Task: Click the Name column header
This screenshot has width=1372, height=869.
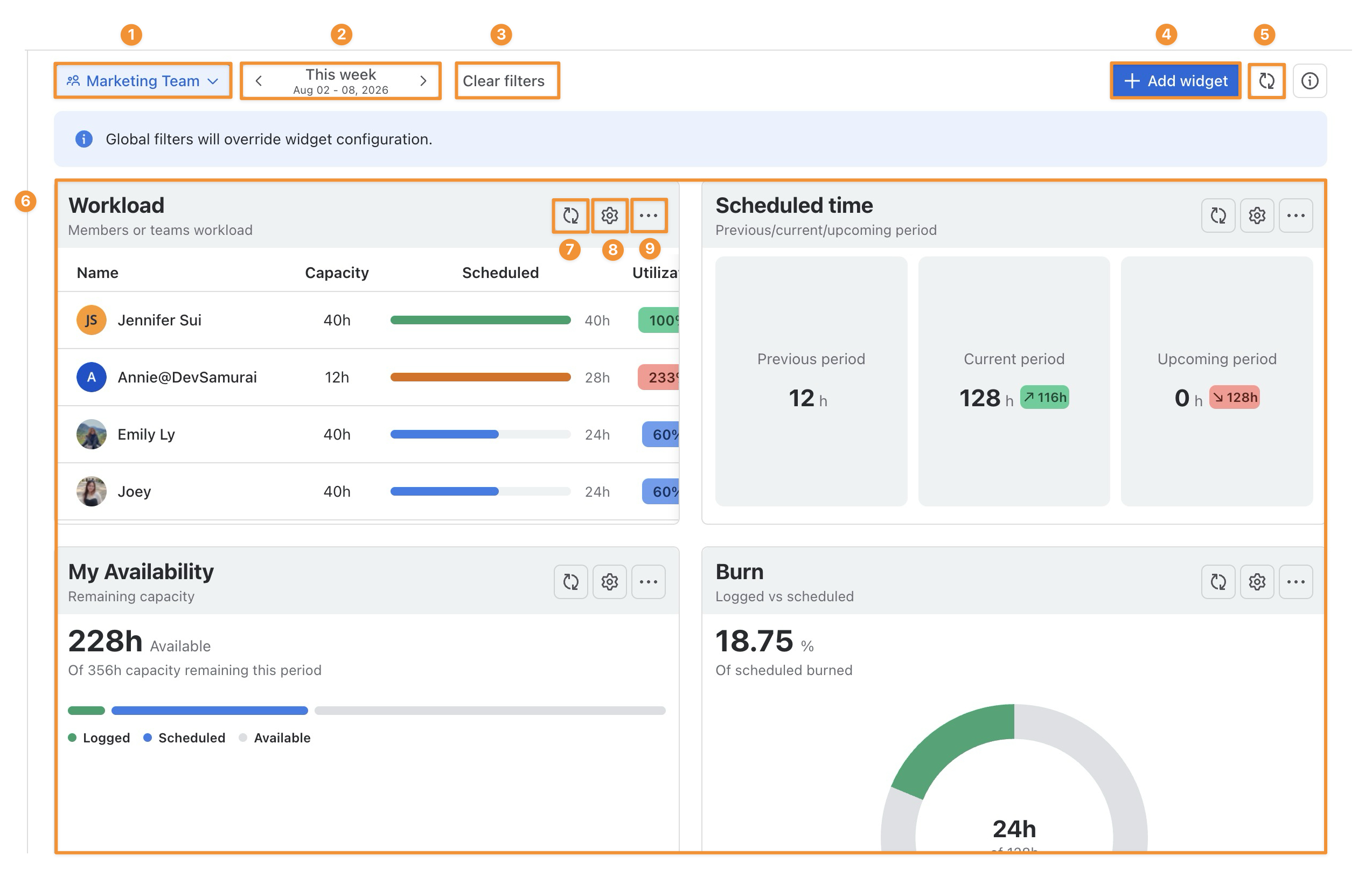Action: (97, 273)
